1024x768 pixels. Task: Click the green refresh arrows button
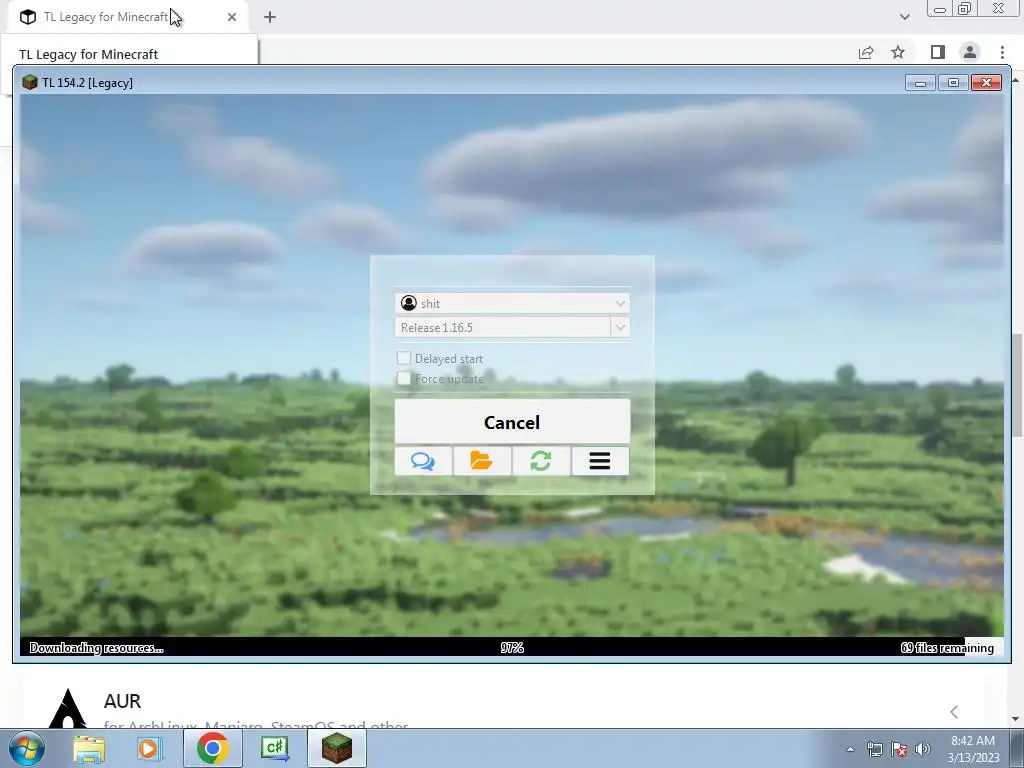pyautogui.click(x=541, y=461)
